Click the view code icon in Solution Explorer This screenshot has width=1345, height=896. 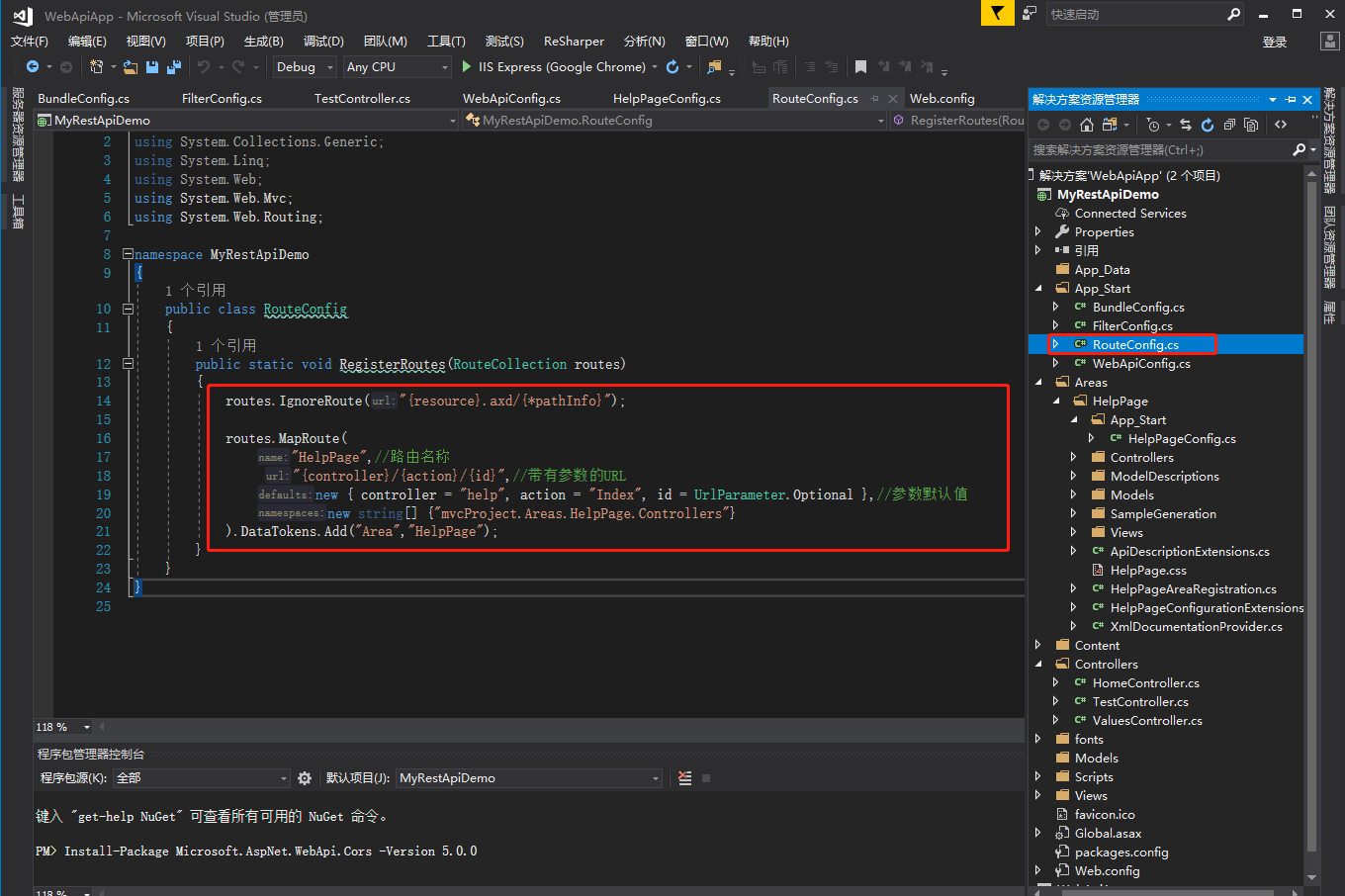pos(1281,125)
